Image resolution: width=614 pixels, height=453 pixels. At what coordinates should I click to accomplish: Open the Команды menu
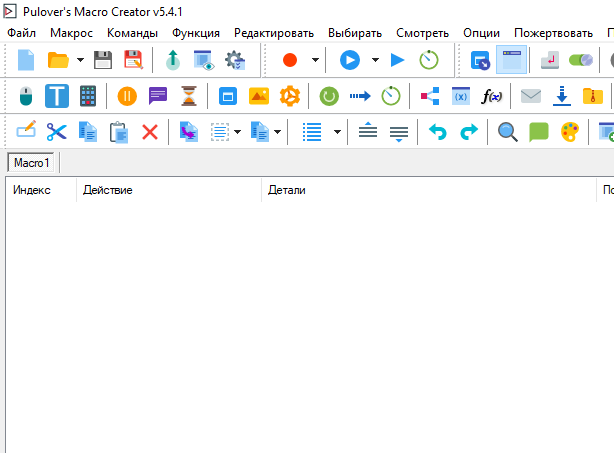pos(132,33)
